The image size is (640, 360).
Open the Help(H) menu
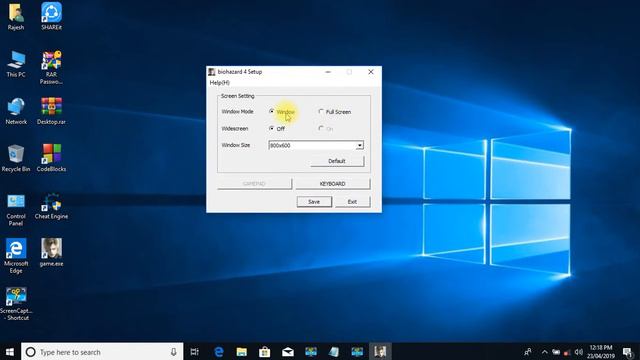[x=220, y=82]
